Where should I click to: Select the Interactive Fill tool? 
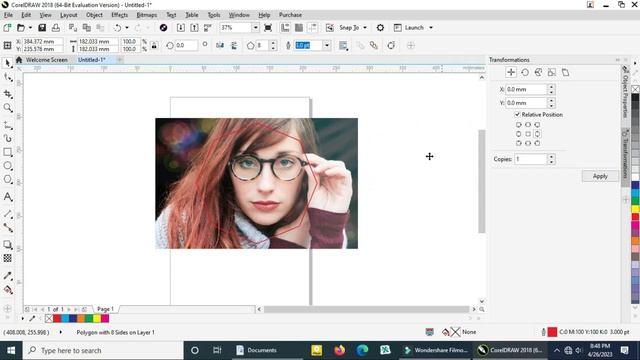click(x=7, y=290)
